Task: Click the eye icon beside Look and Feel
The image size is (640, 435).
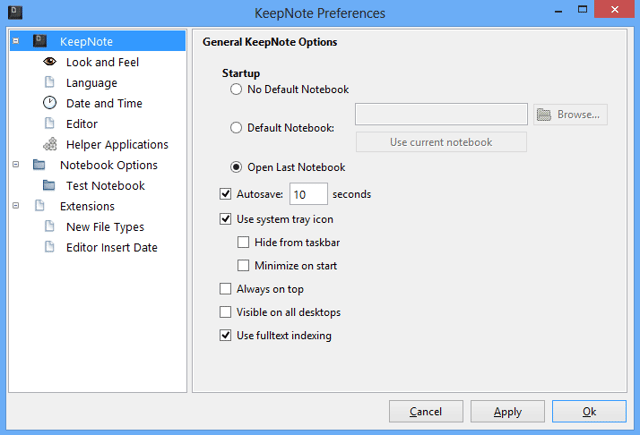Action: (x=50, y=62)
